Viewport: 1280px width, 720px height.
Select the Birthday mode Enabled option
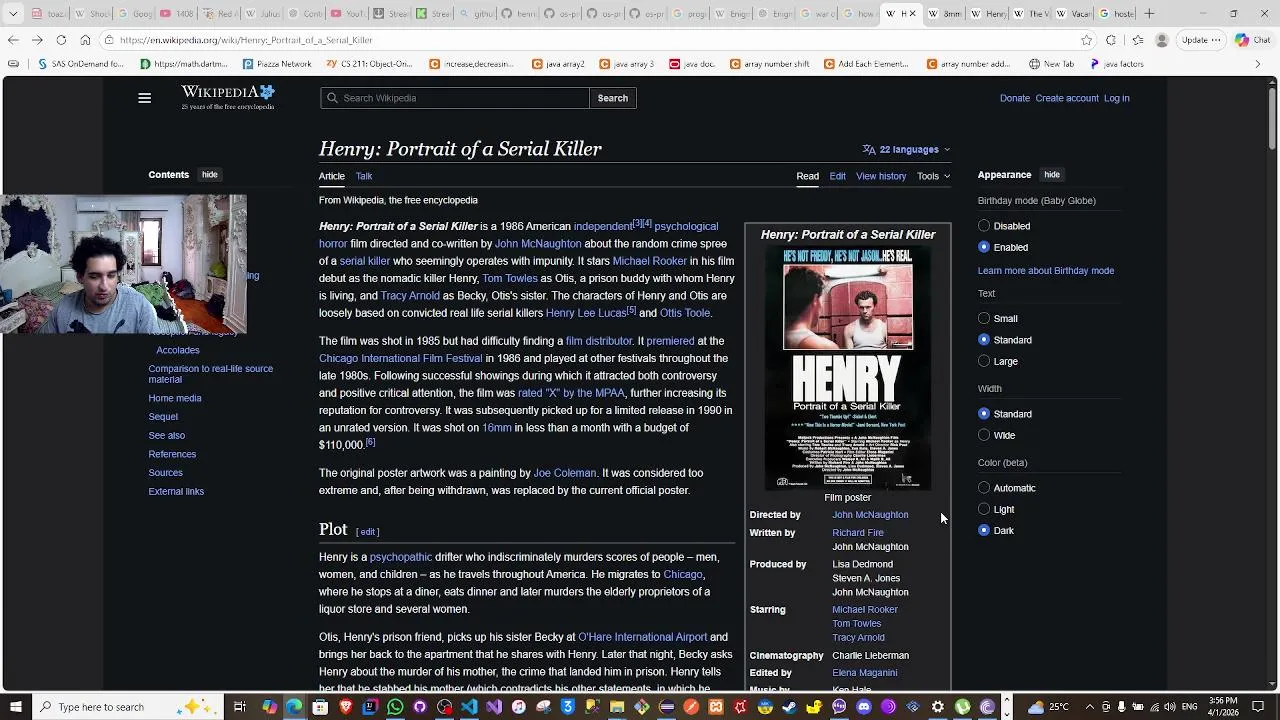click(x=984, y=247)
